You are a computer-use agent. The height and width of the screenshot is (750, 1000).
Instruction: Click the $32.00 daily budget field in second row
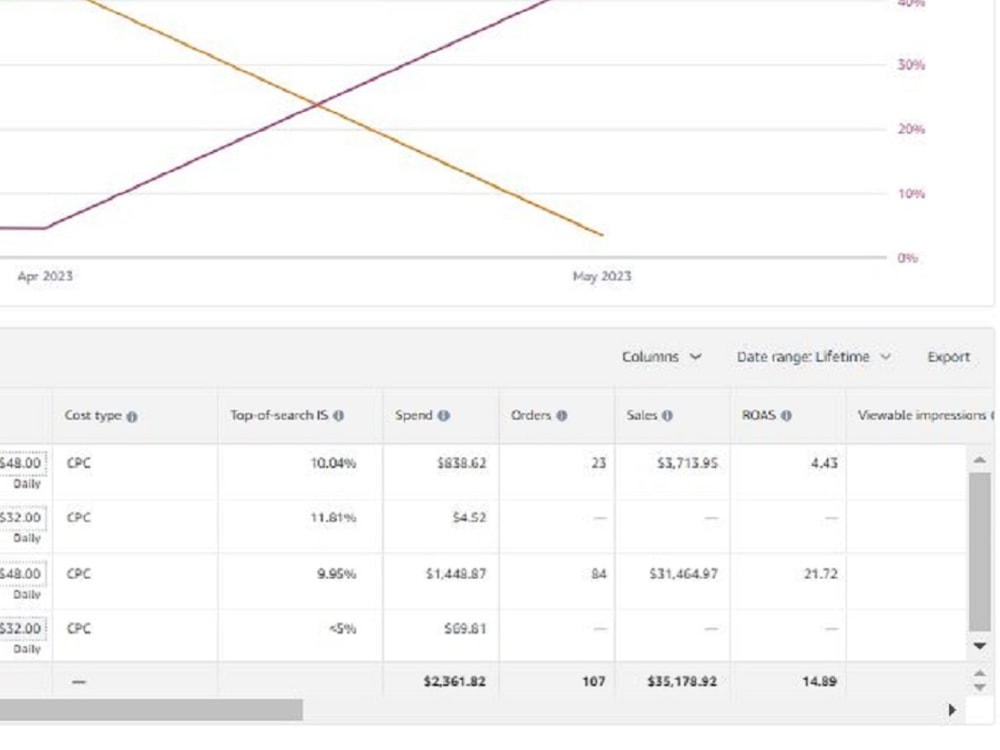tap(22, 517)
